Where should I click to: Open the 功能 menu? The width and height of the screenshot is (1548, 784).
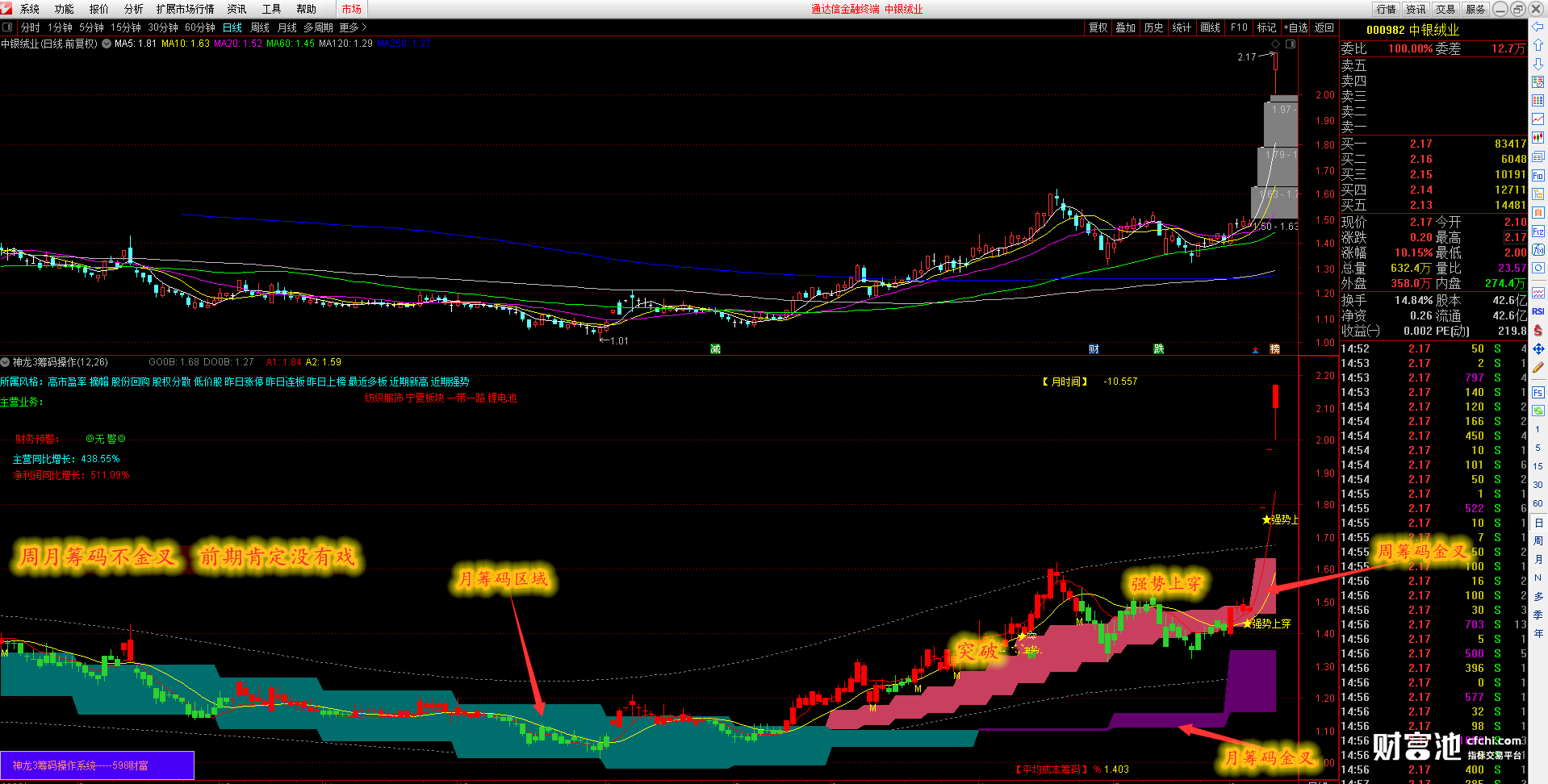pyautogui.click(x=65, y=9)
